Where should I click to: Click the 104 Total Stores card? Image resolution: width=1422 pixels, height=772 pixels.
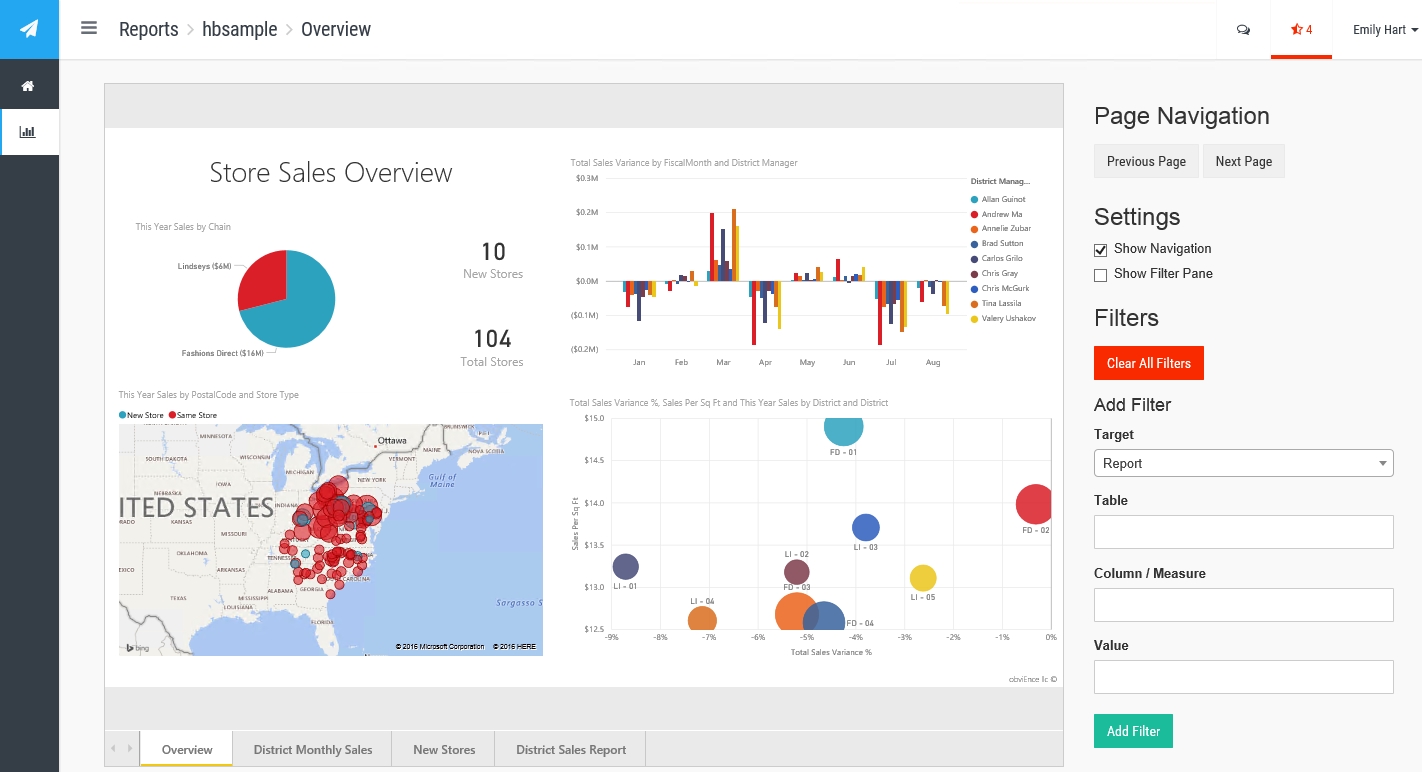coord(492,347)
